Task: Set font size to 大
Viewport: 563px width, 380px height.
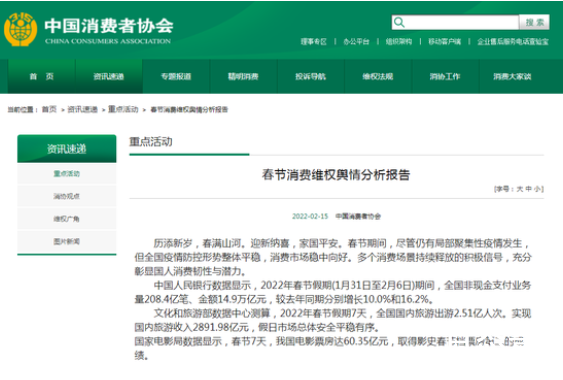Action: point(520,189)
